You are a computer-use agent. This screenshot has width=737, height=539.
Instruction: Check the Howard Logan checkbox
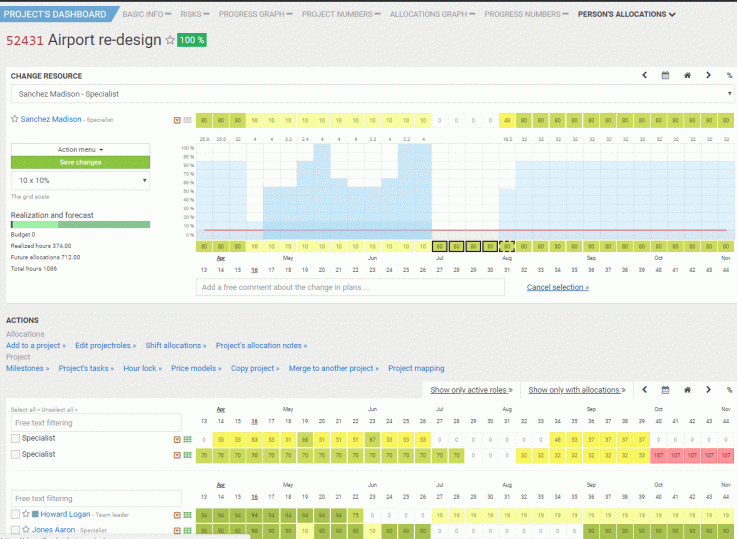coord(15,514)
